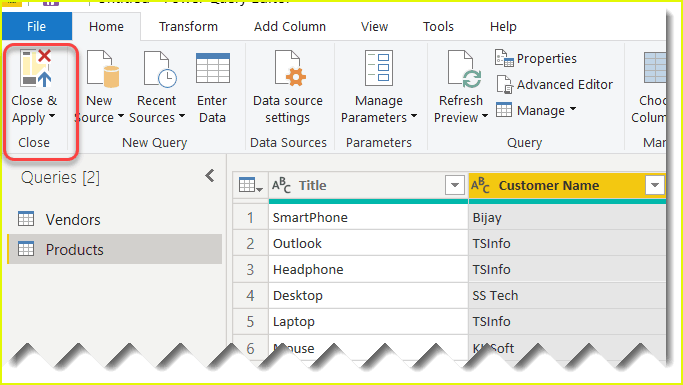683x385 pixels.
Task: Expand the Refresh Preview dropdown arrow
Action: click(484, 117)
